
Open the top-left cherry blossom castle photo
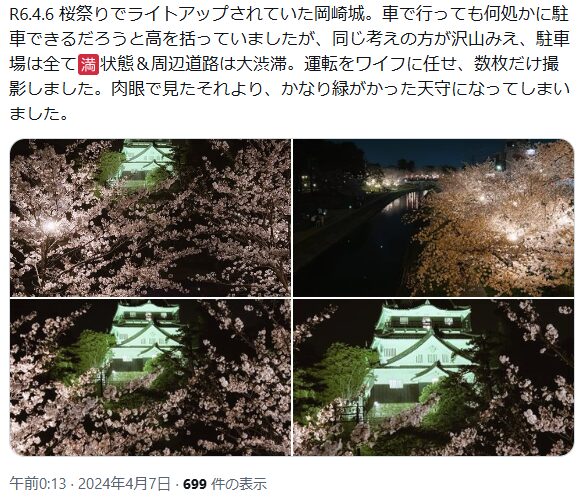click(150, 217)
